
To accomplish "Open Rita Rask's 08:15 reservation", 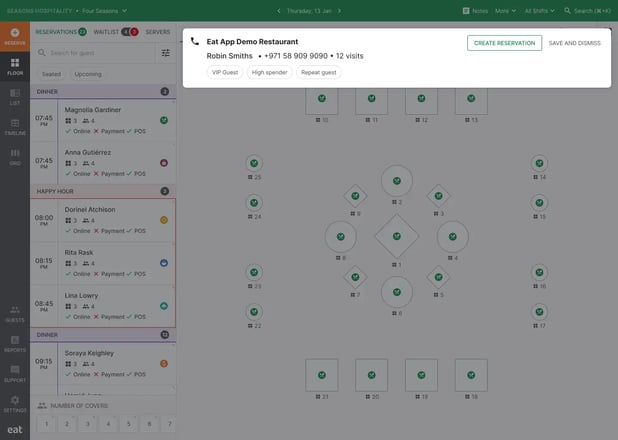I will 103,263.
